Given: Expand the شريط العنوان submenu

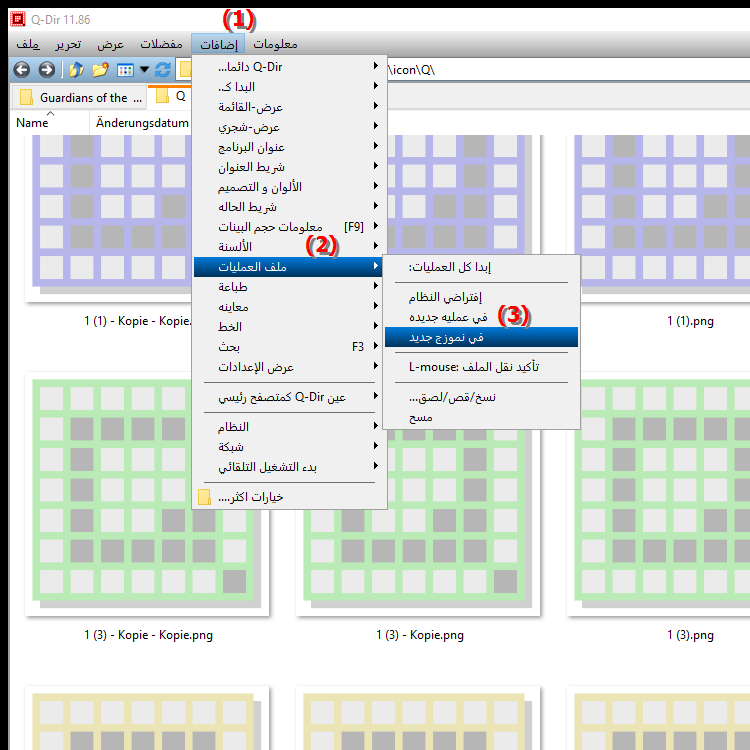Looking at the screenshot, I should pyautogui.click(x=289, y=167).
